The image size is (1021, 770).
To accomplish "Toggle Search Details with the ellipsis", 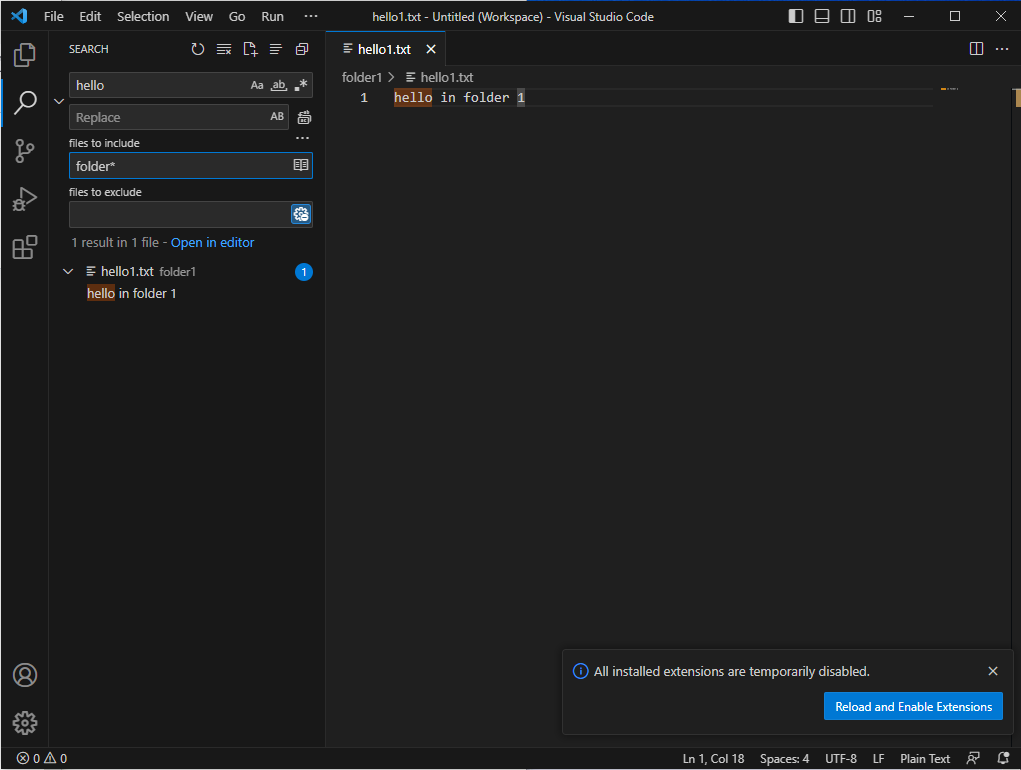I will tap(302, 138).
